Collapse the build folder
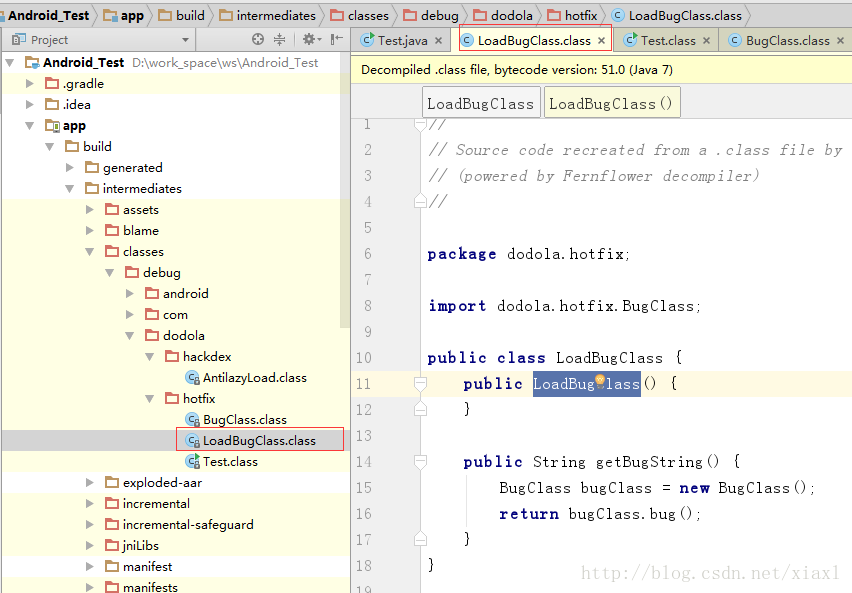The height and width of the screenshot is (593, 852). (x=50, y=147)
